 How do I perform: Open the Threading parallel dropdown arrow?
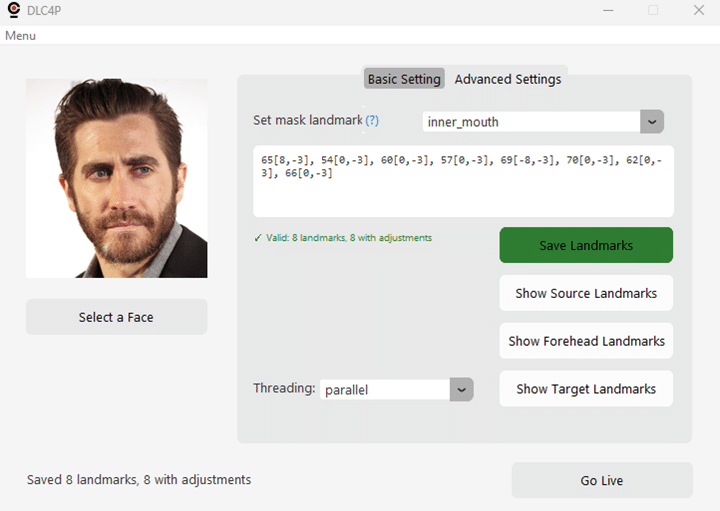461,390
